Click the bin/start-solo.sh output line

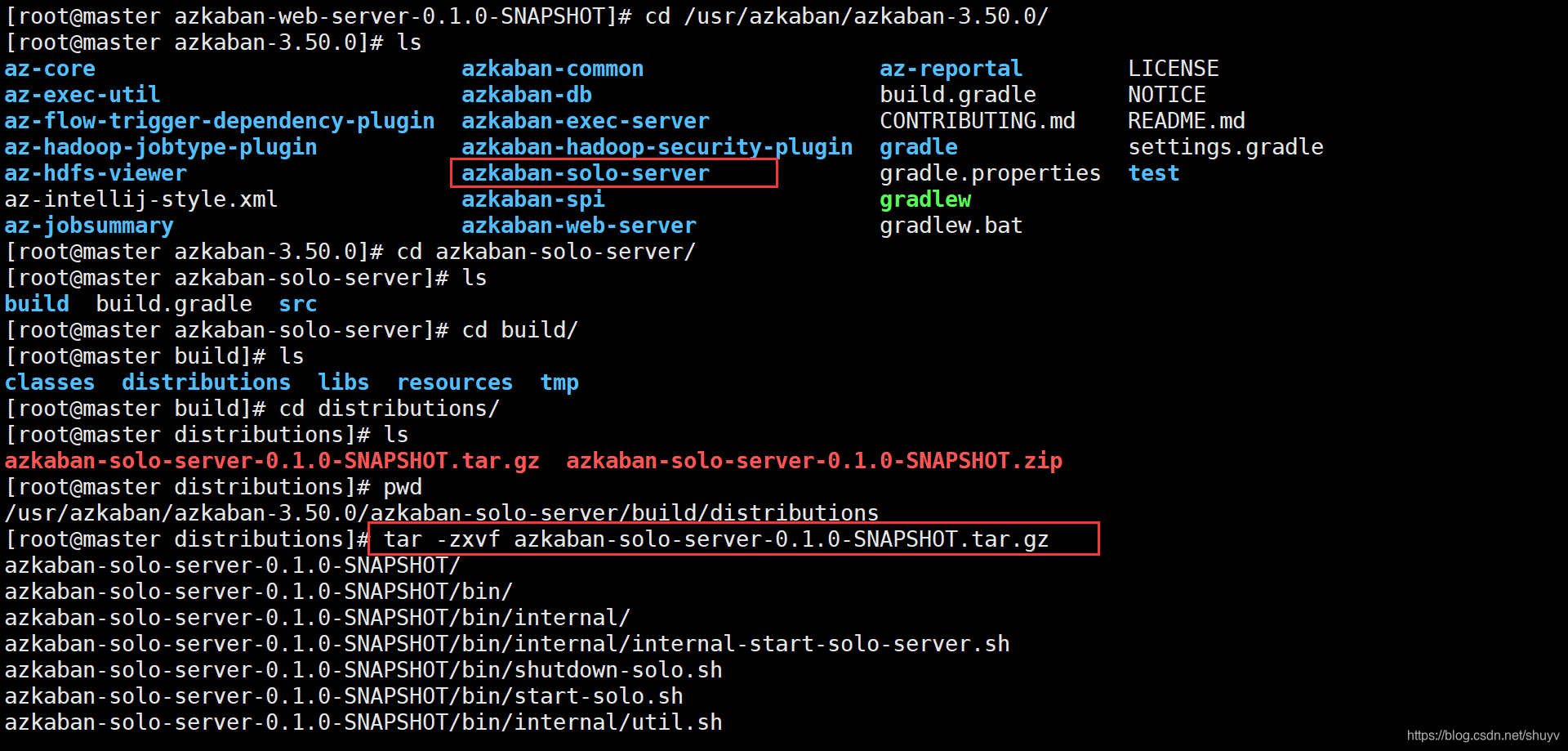click(x=344, y=696)
